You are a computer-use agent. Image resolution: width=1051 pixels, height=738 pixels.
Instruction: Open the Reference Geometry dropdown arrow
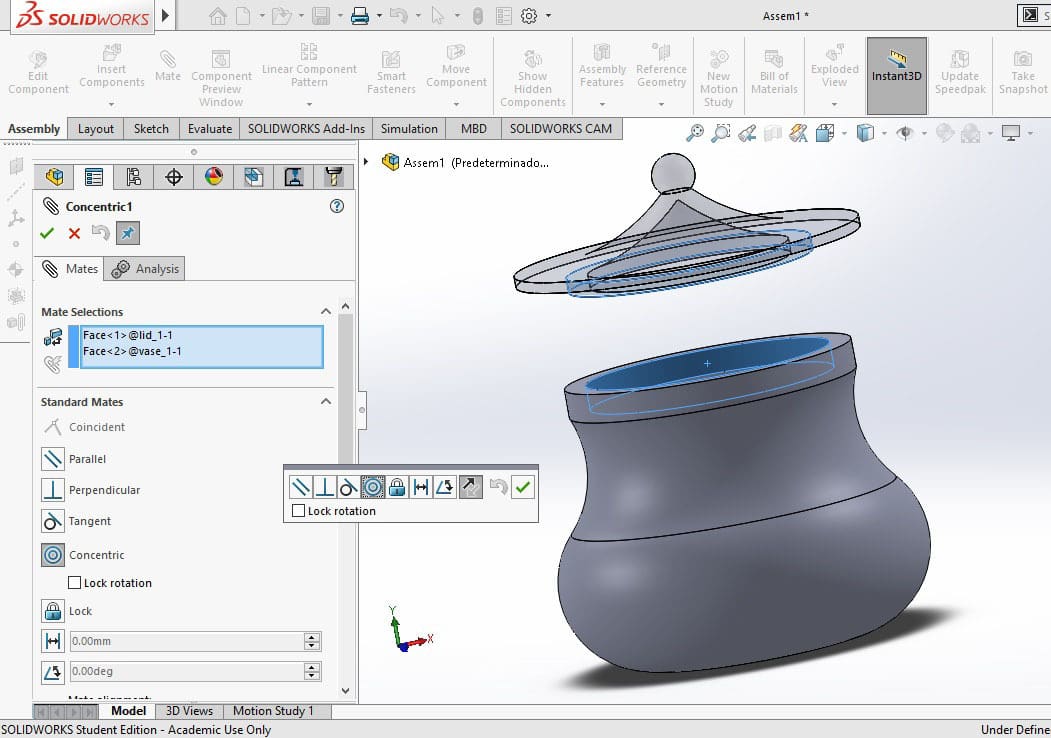click(661, 104)
